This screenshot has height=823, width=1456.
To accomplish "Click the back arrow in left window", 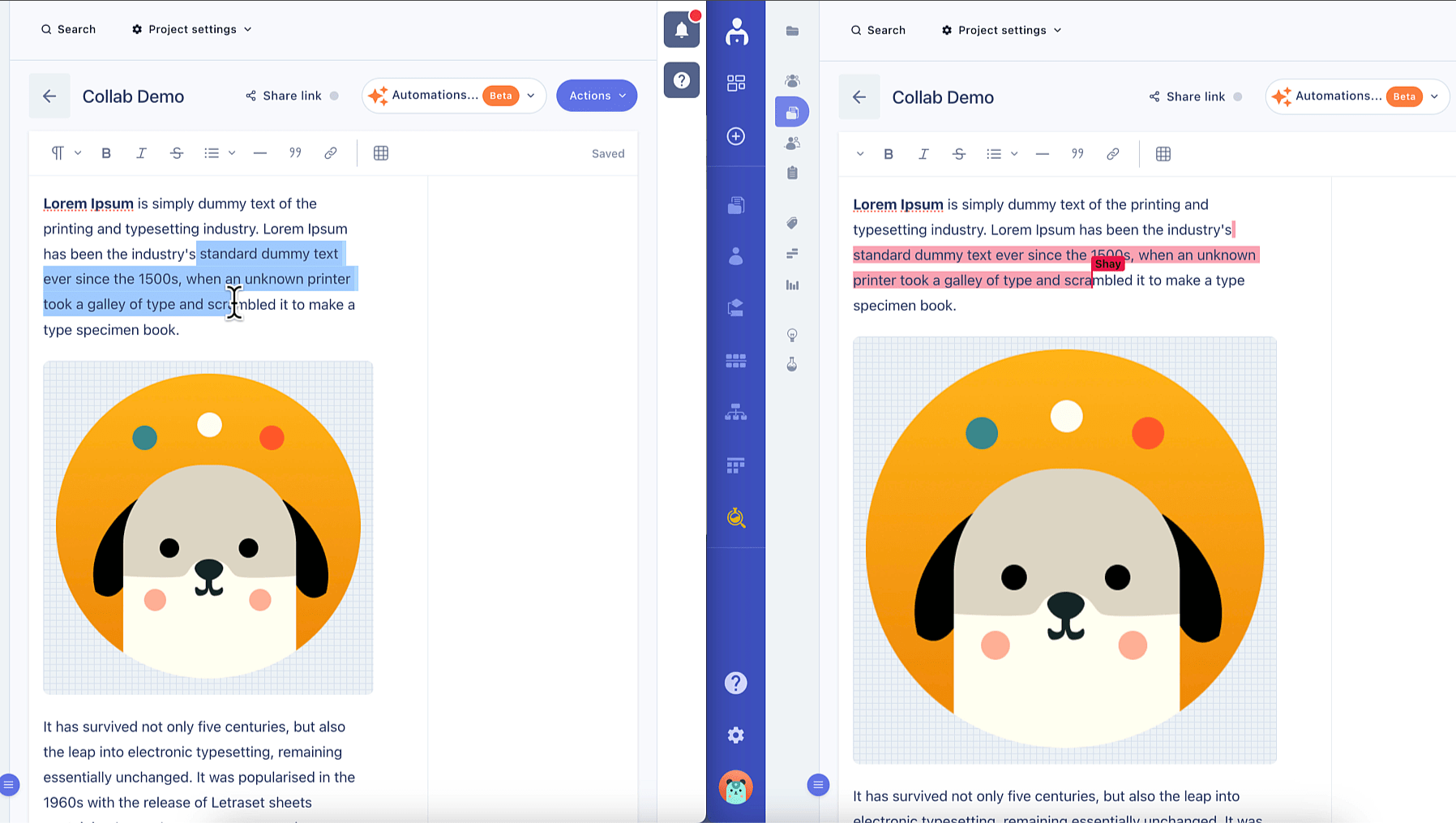I will click(49, 96).
